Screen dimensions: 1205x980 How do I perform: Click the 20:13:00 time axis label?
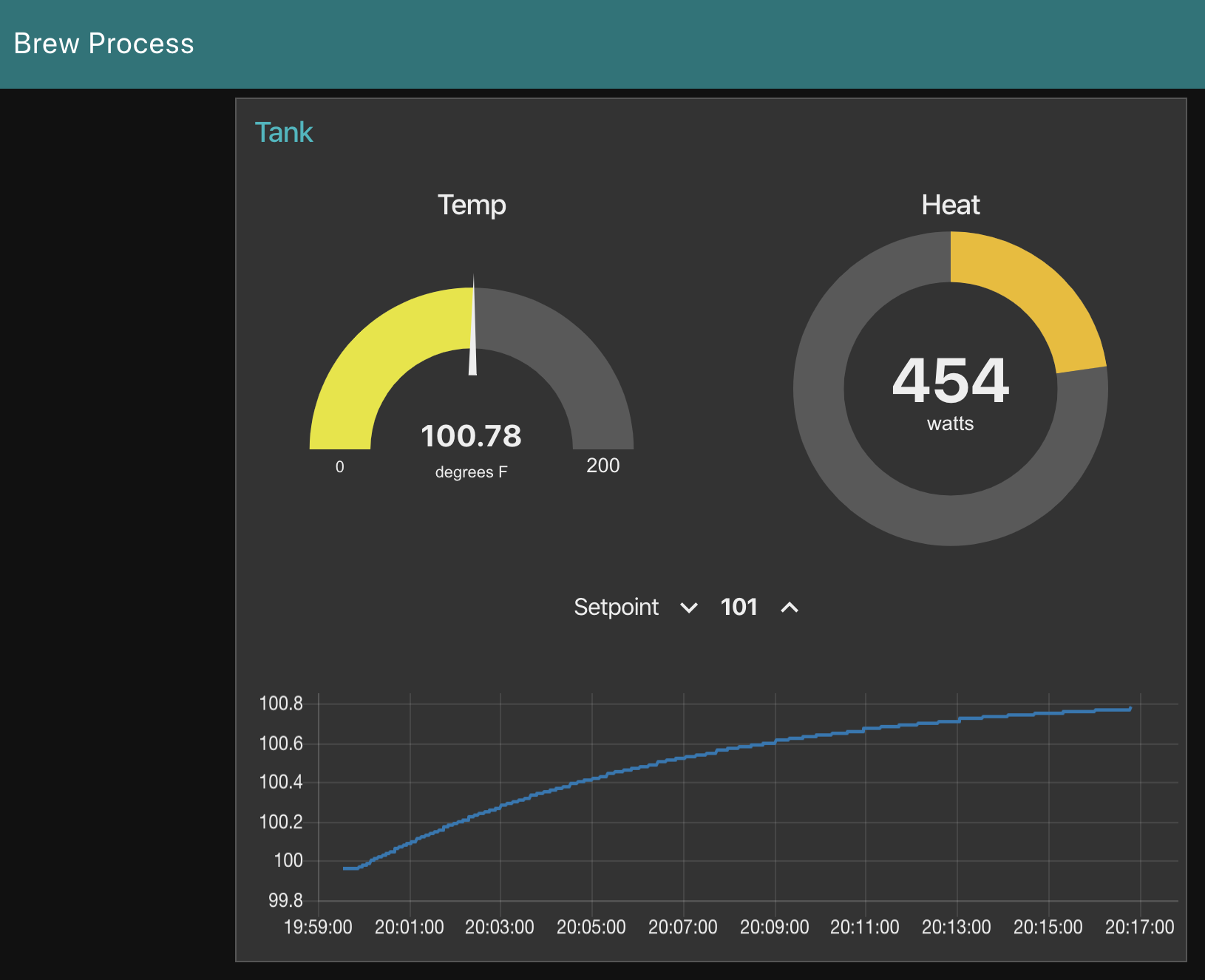pos(957,927)
